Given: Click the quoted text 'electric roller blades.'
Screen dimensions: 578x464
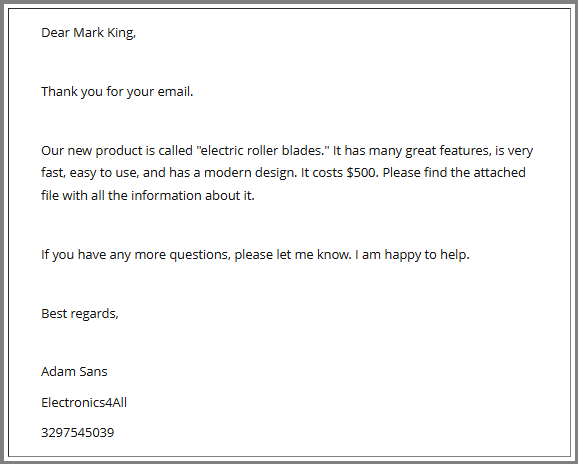Looking at the screenshot, I should 262,151.
